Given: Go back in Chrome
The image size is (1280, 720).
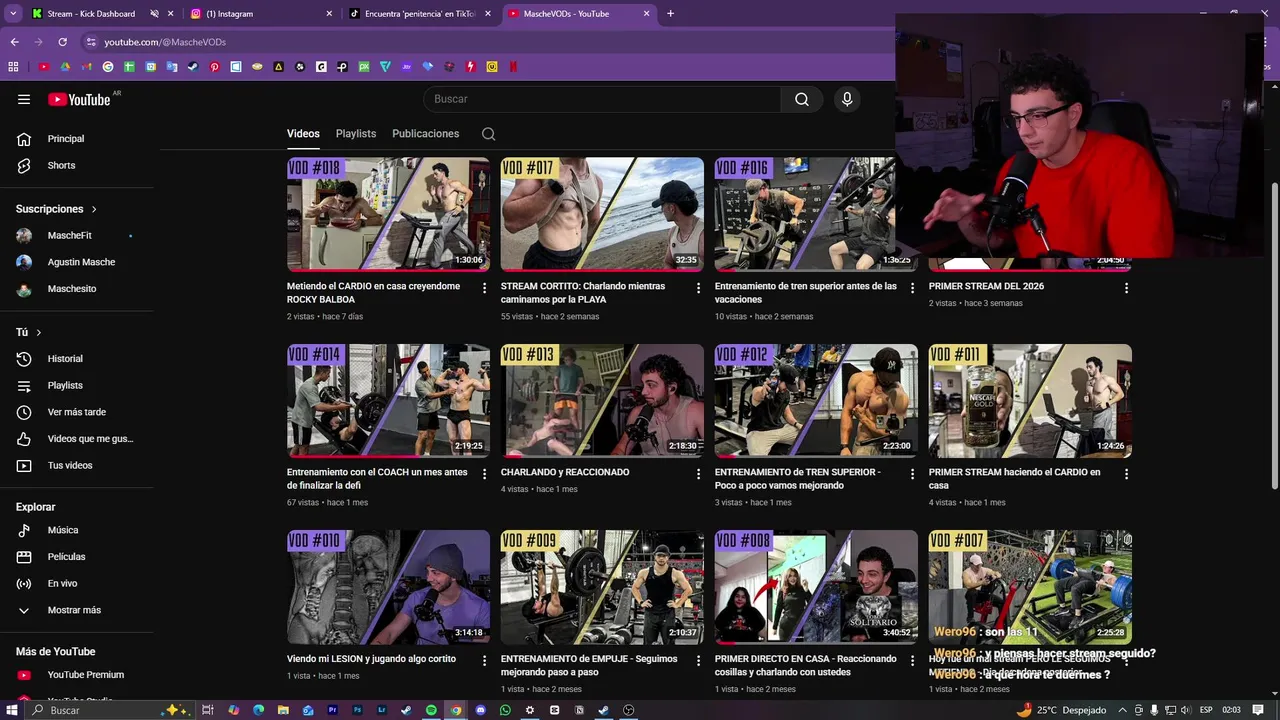Looking at the screenshot, I should click(14, 42).
